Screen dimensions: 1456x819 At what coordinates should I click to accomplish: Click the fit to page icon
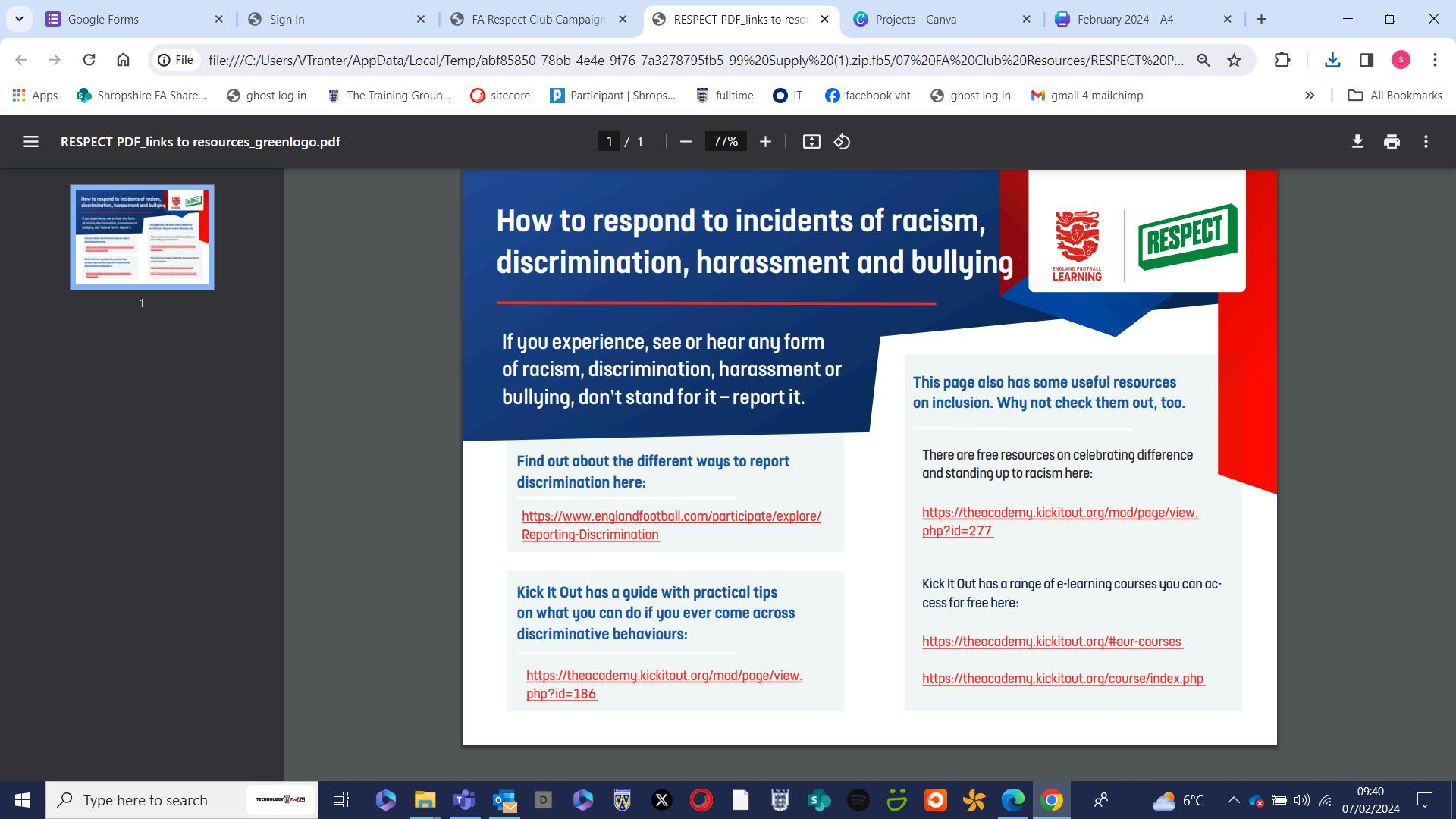click(x=811, y=142)
